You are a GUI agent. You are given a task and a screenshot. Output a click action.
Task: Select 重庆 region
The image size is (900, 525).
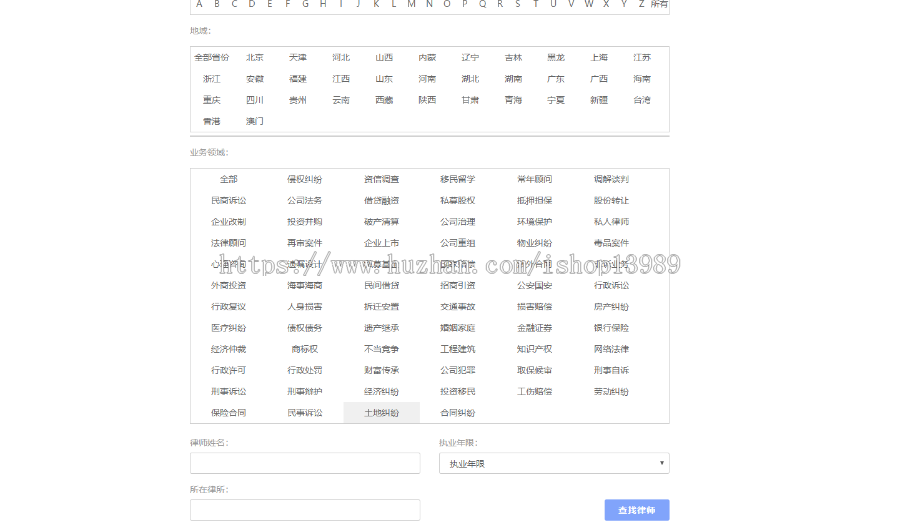coord(211,100)
